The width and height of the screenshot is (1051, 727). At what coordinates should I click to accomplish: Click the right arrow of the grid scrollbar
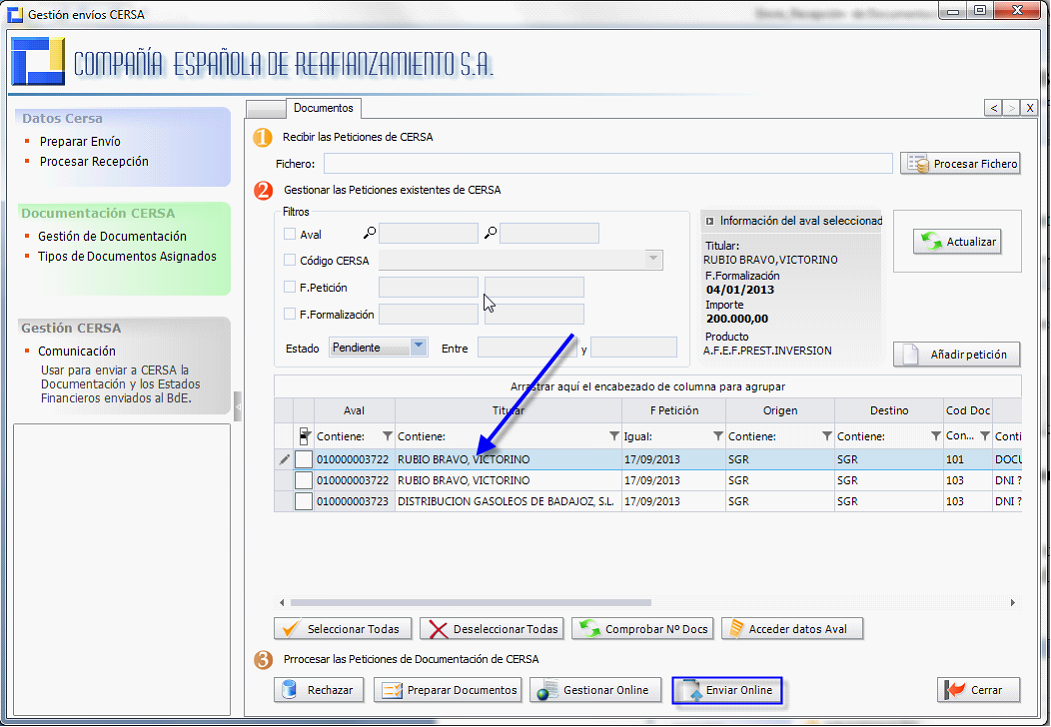click(1012, 602)
